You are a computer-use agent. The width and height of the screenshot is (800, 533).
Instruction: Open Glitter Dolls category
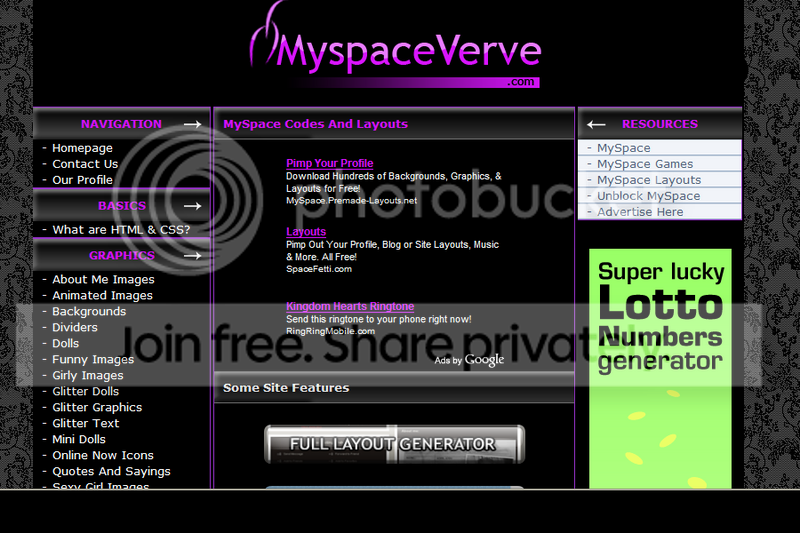85,391
